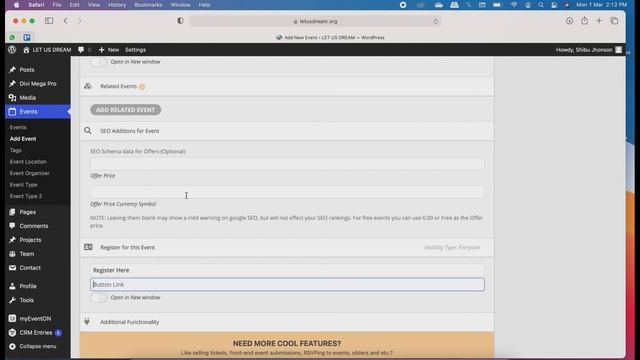
Task: Collapse the Register for this Event section
Action: 287,247
